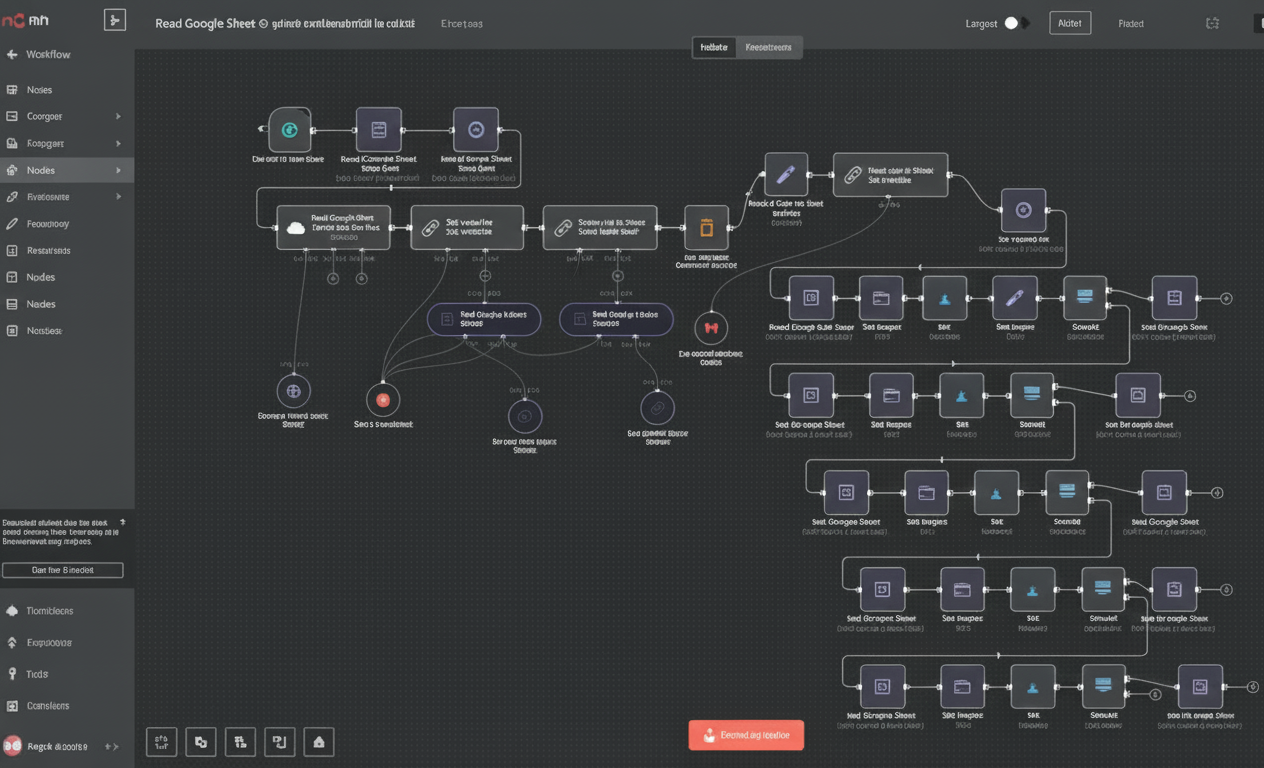1264x768 pixels.
Task: Switch to the left canvas tab at top center
Action: [714, 47]
